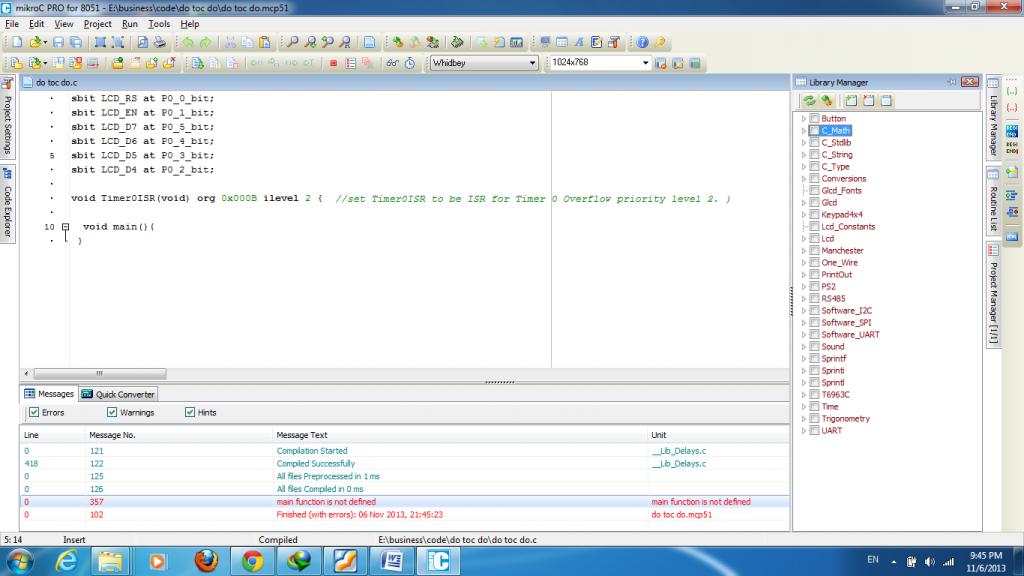Click the Undo arrow icon
This screenshot has height=576, width=1024.
(x=188, y=43)
